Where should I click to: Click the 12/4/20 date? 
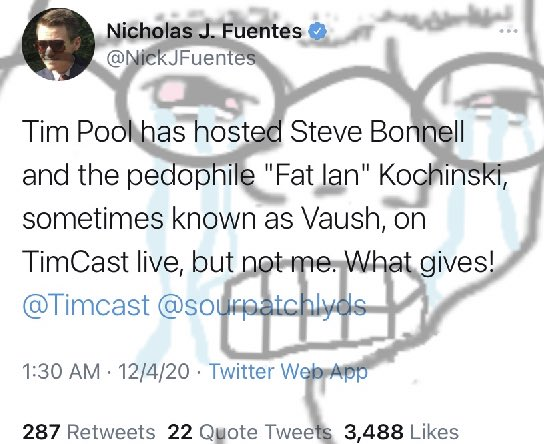(154, 372)
